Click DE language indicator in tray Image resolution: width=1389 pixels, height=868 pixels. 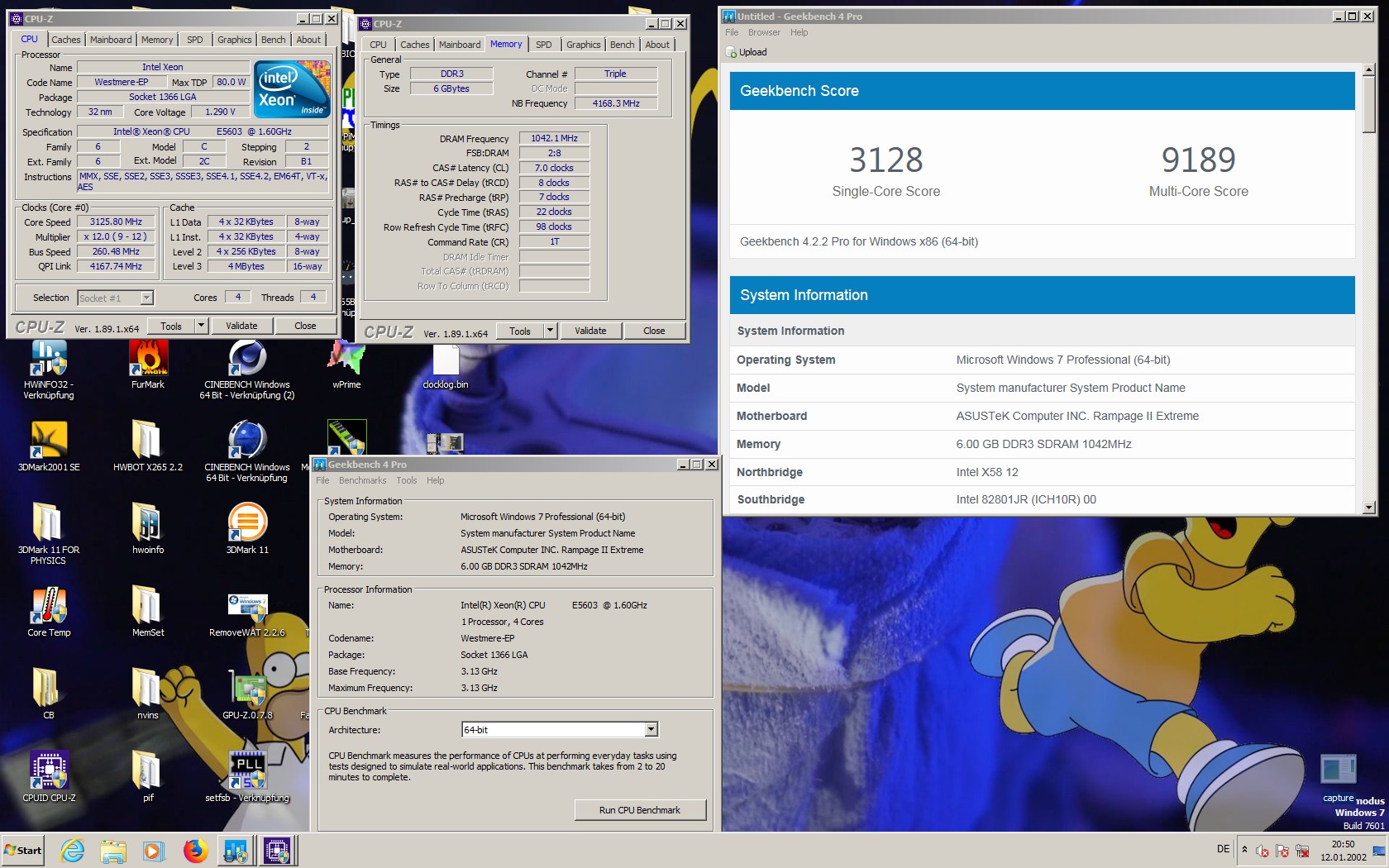coord(1223,849)
